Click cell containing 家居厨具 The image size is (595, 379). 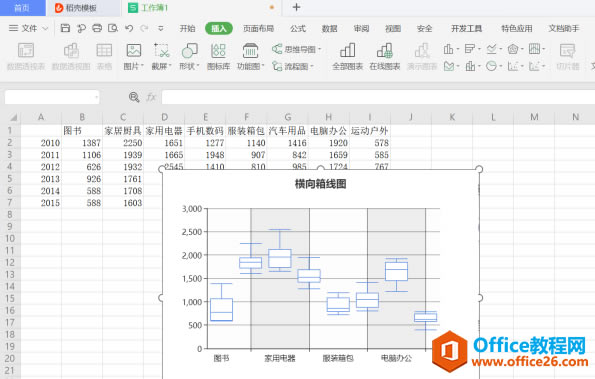123,131
